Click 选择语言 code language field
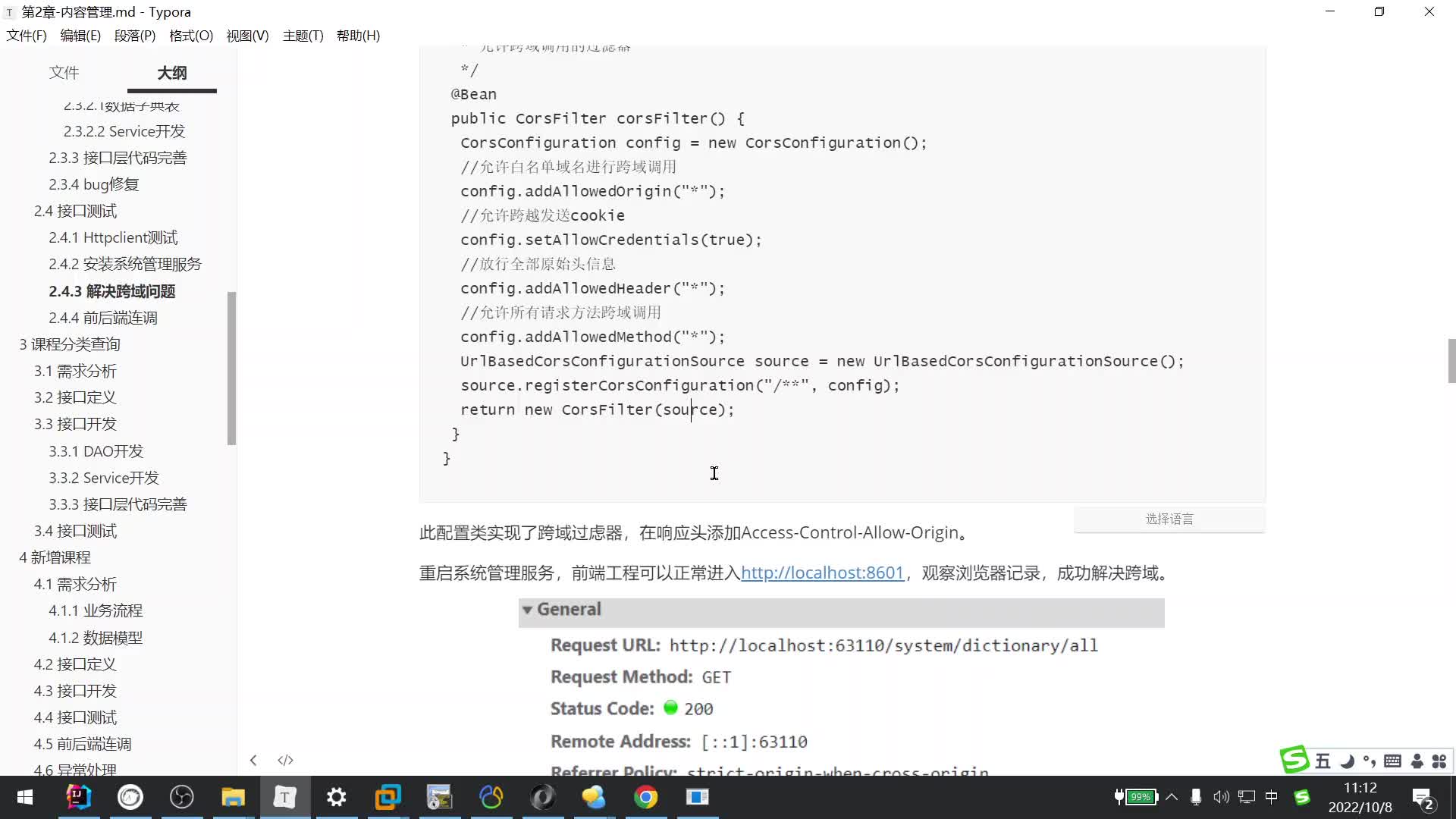 [1169, 519]
